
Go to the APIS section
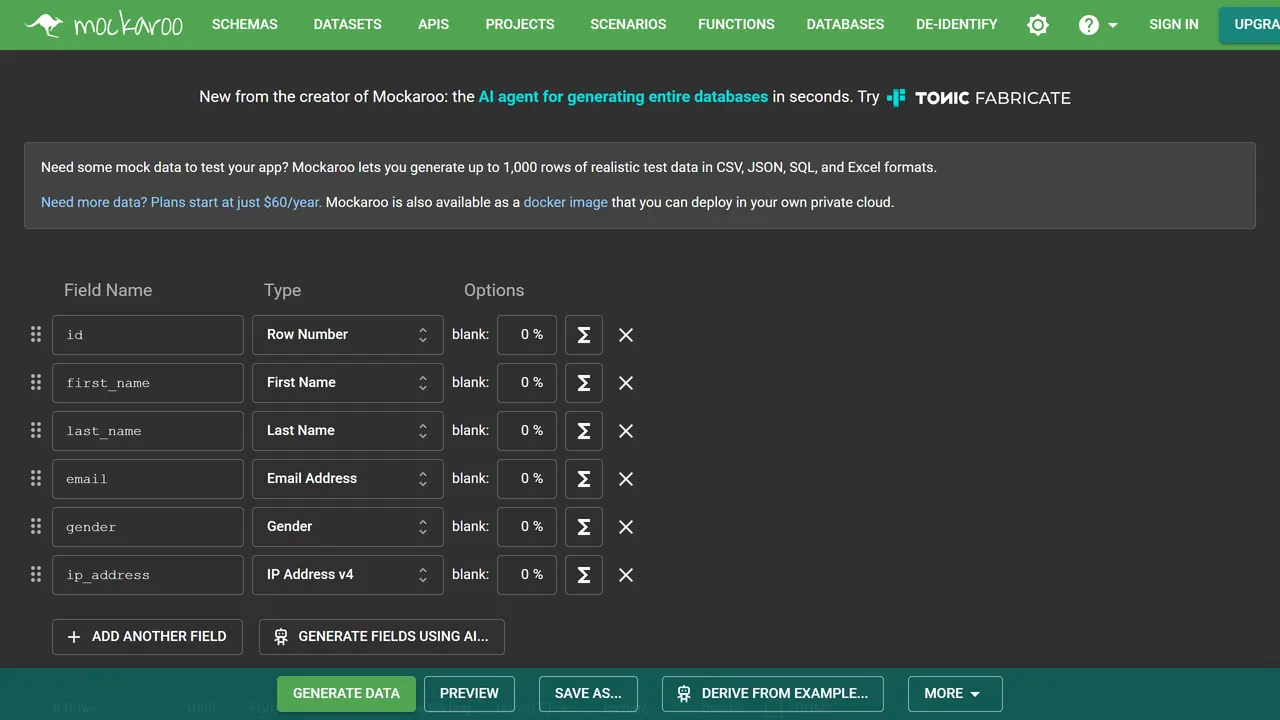tap(433, 24)
